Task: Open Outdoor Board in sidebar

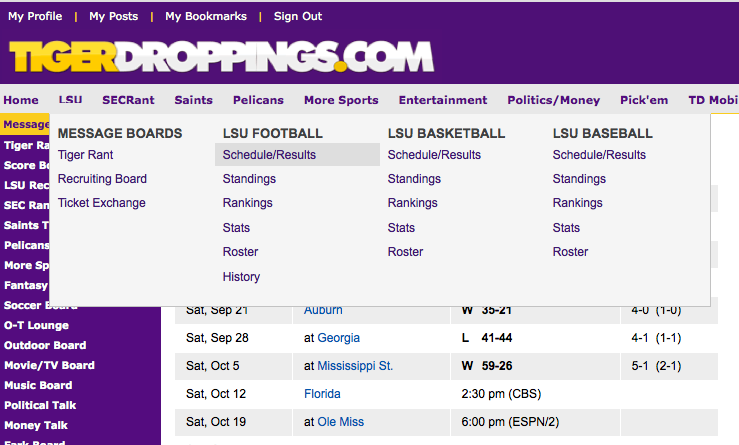Action: click(45, 345)
